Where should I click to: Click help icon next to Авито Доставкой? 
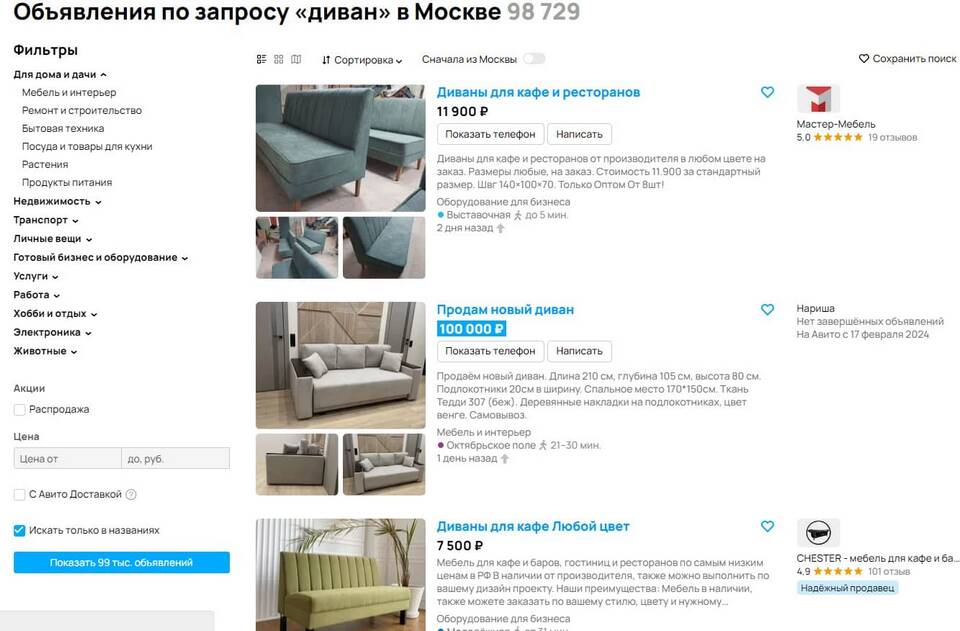tap(131, 495)
